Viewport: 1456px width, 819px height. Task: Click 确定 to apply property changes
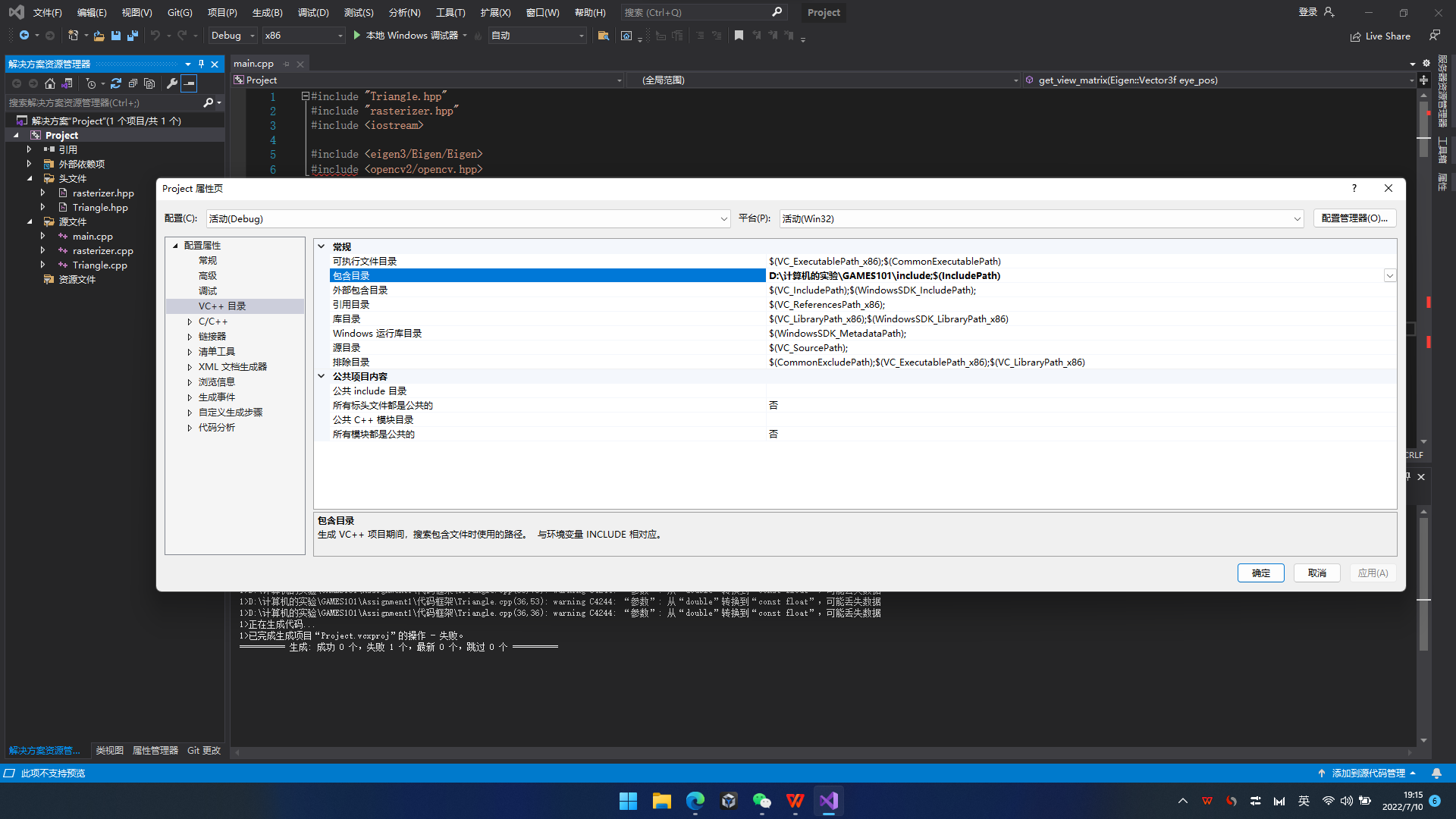(1261, 573)
